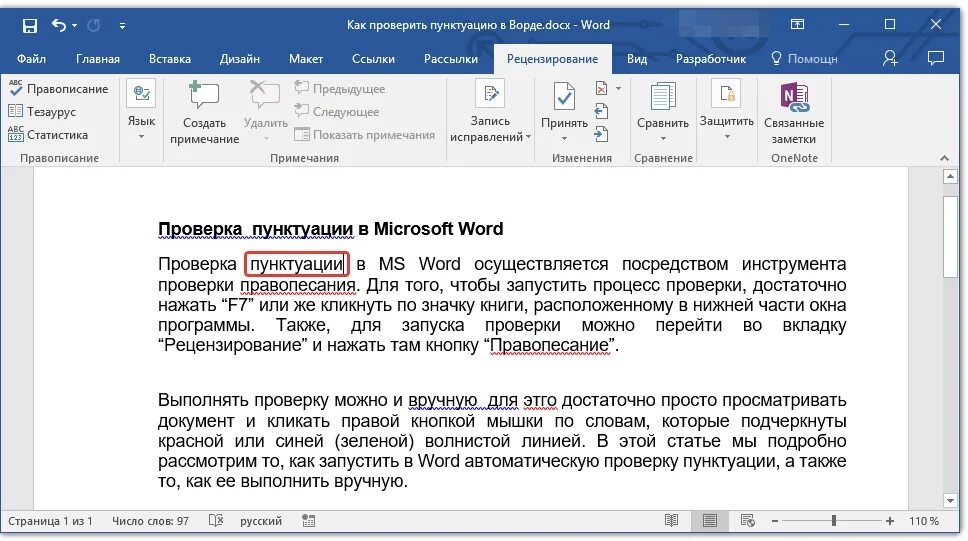Expand the Язык dropdown arrow
968x541 pixels.
coord(141,136)
